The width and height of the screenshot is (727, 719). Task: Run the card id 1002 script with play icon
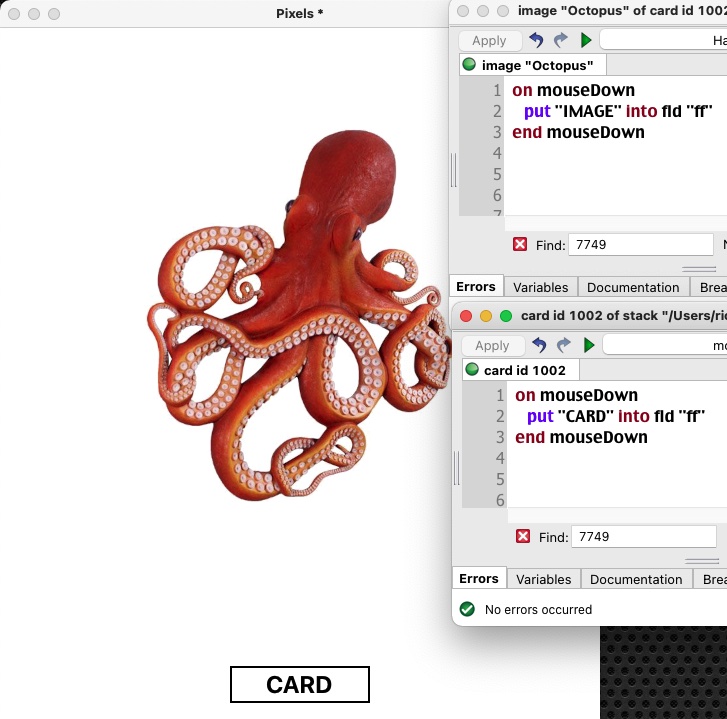589,345
